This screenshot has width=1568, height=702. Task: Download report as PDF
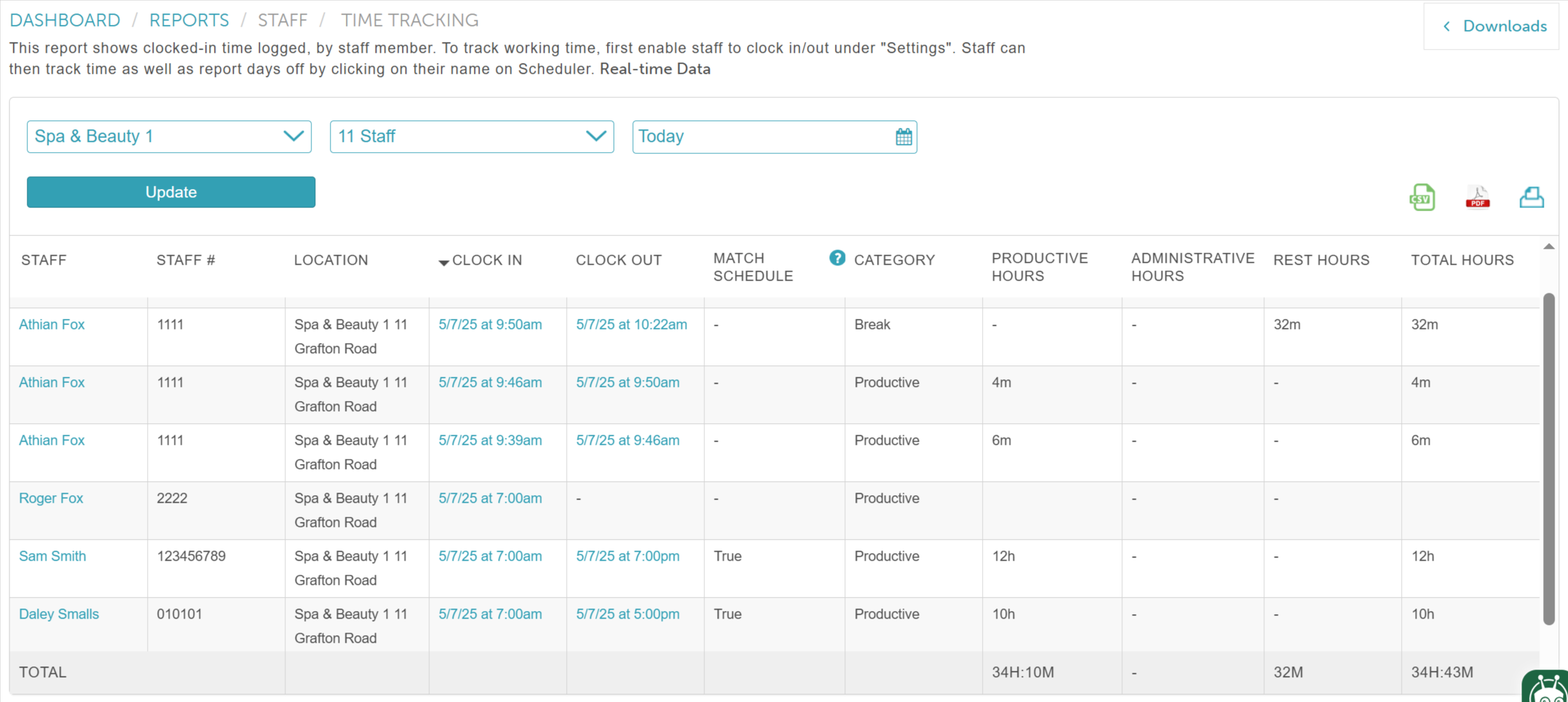click(x=1477, y=197)
